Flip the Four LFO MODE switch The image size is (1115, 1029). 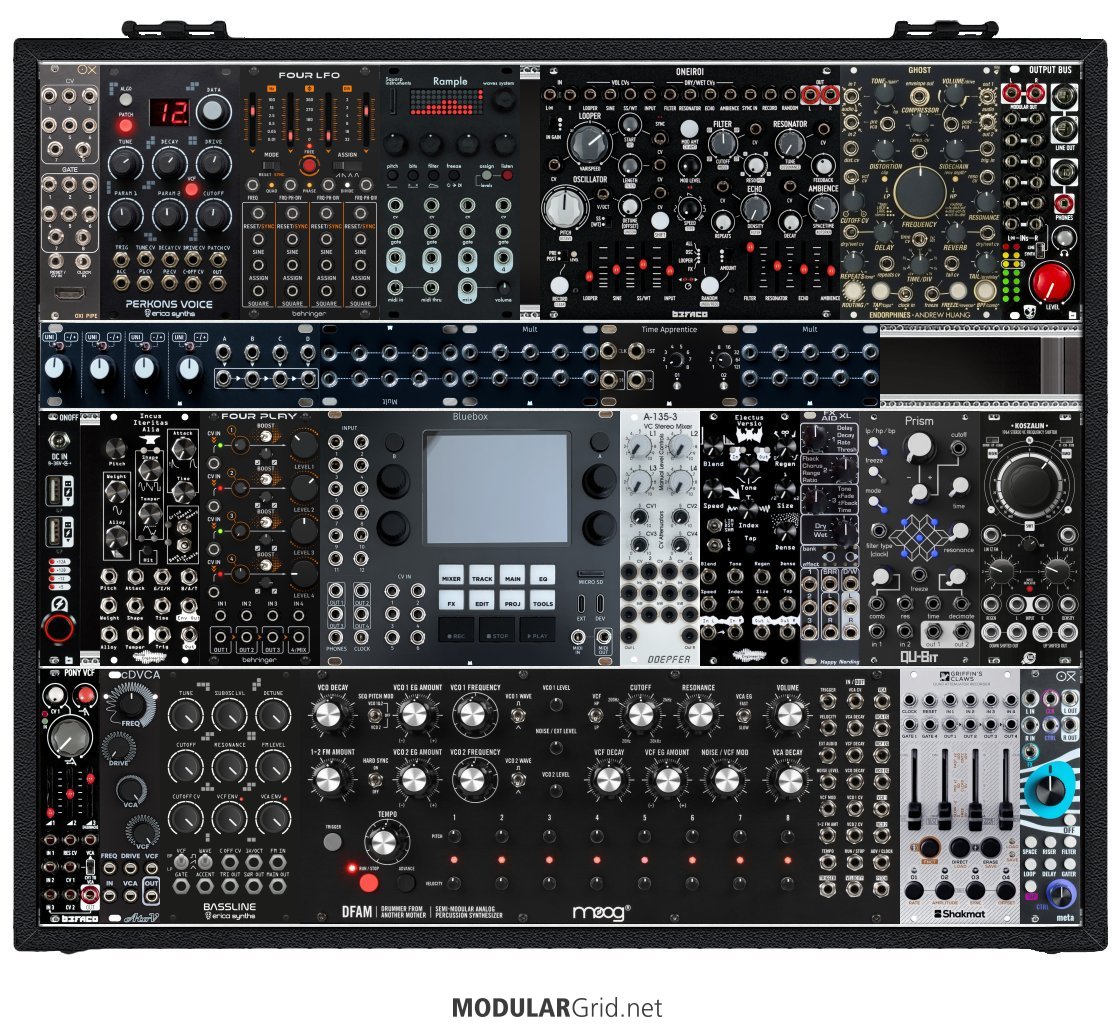(272, 165)
